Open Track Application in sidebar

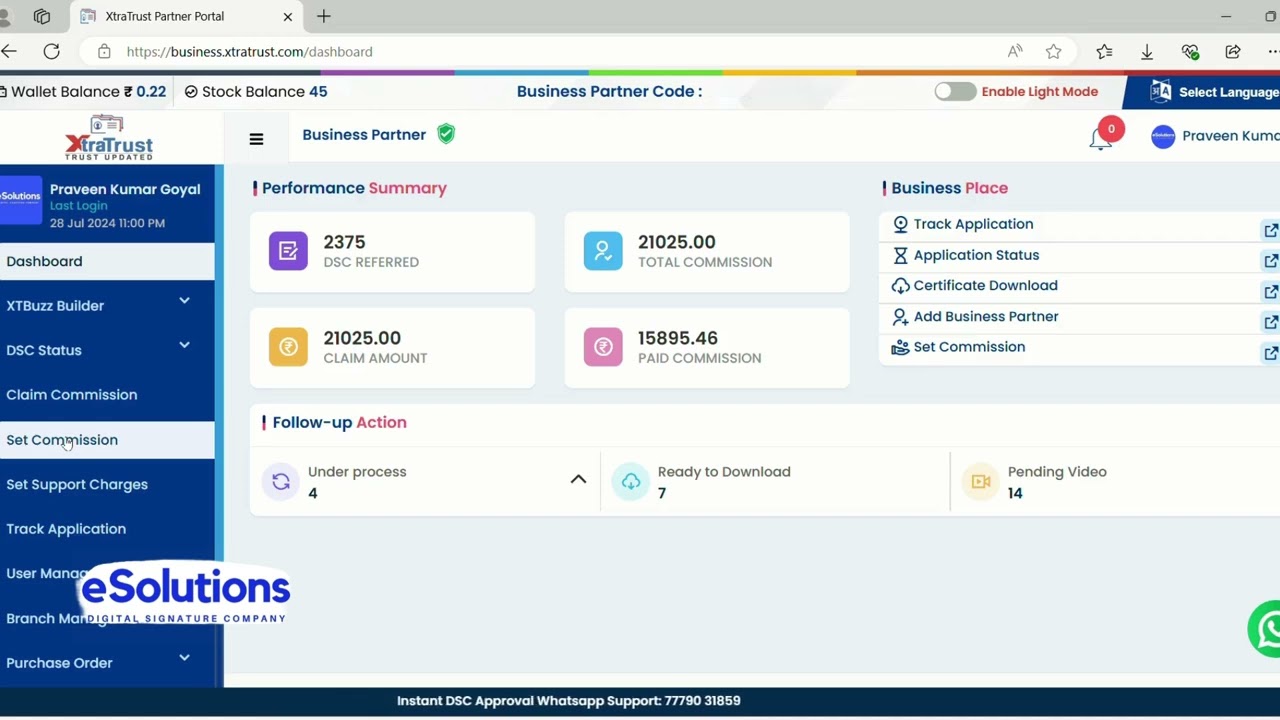tap(107, 529)
